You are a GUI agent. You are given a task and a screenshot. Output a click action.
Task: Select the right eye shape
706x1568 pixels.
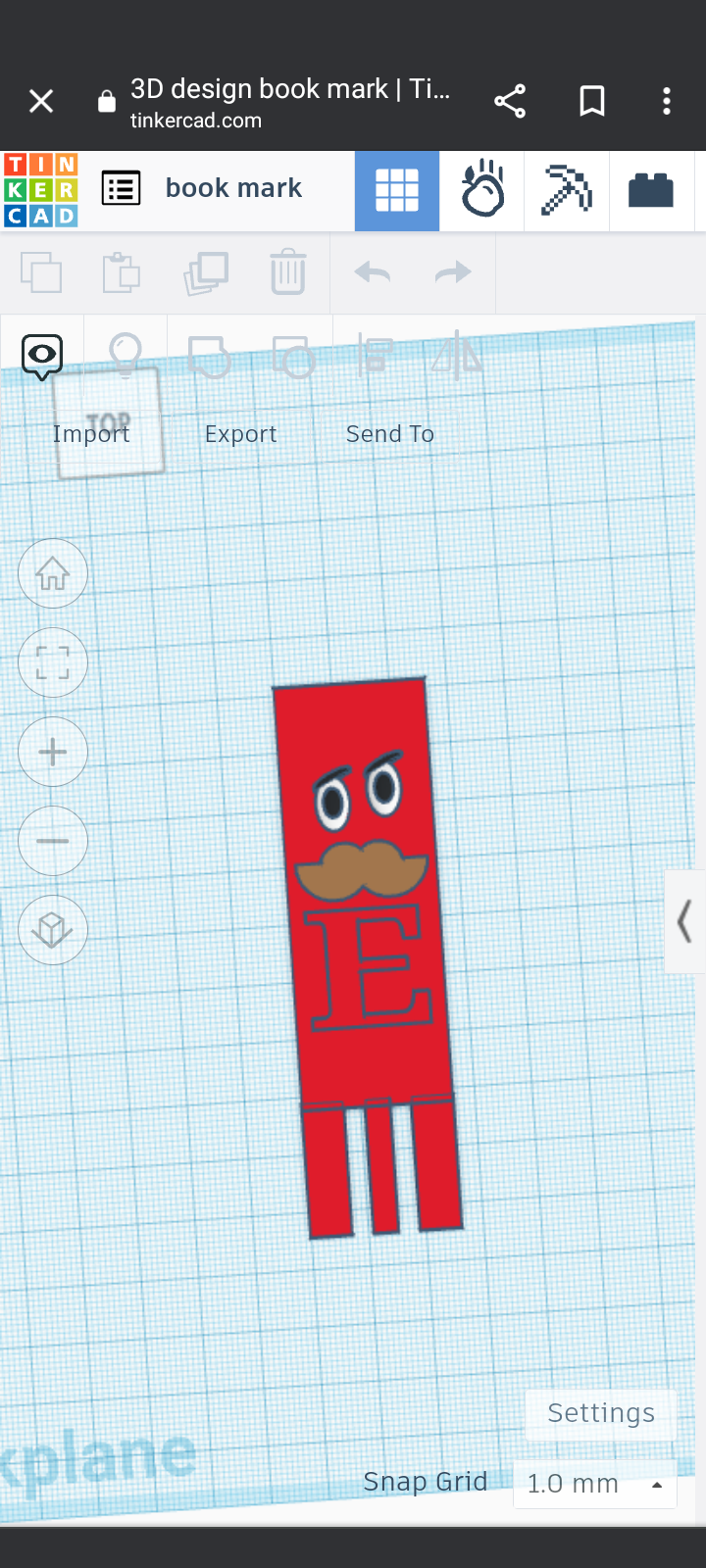click(383, 784)
